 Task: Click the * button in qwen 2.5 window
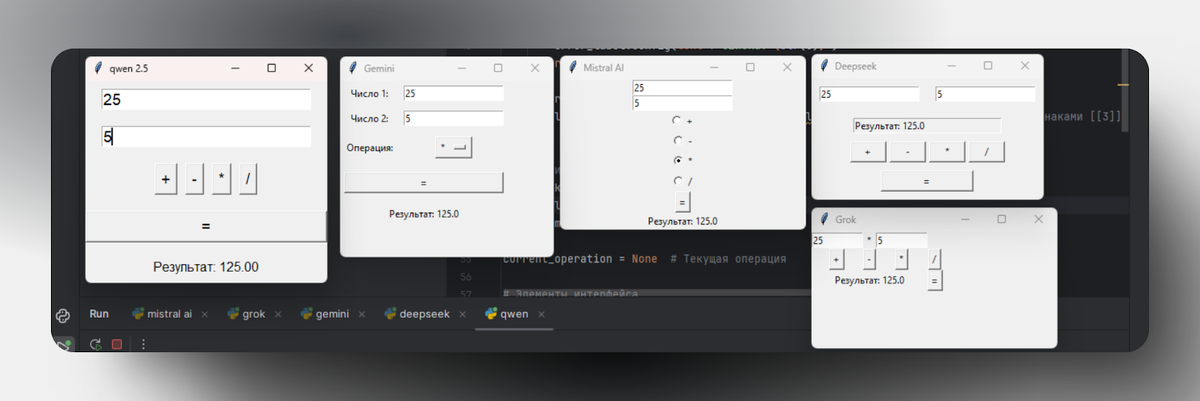221,179
